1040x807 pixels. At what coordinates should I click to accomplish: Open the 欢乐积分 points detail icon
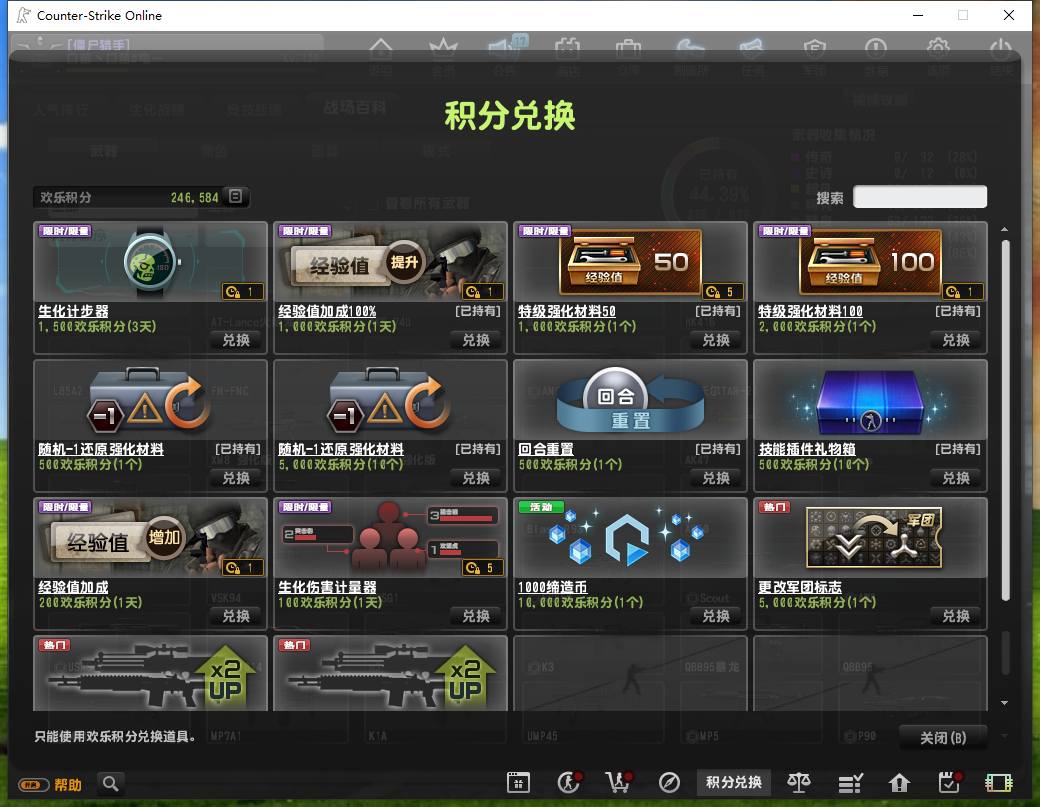[235, 196]
